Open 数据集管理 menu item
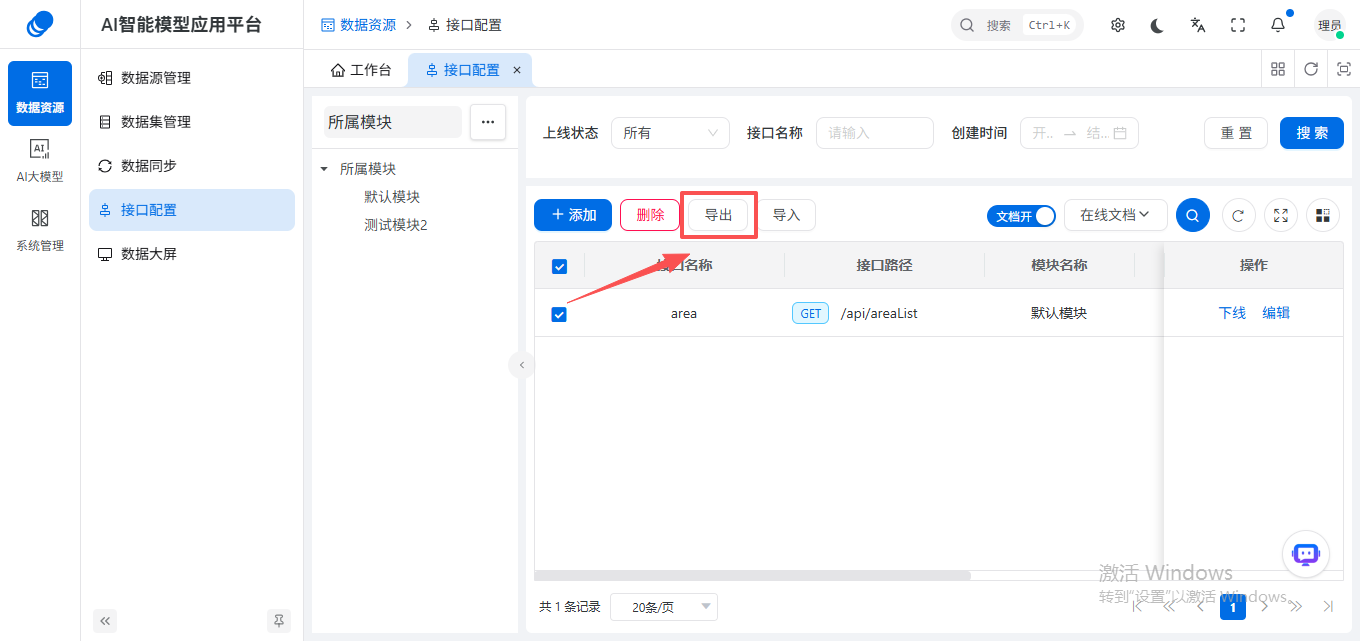1360x641 pixels. (x=192, y=122)
